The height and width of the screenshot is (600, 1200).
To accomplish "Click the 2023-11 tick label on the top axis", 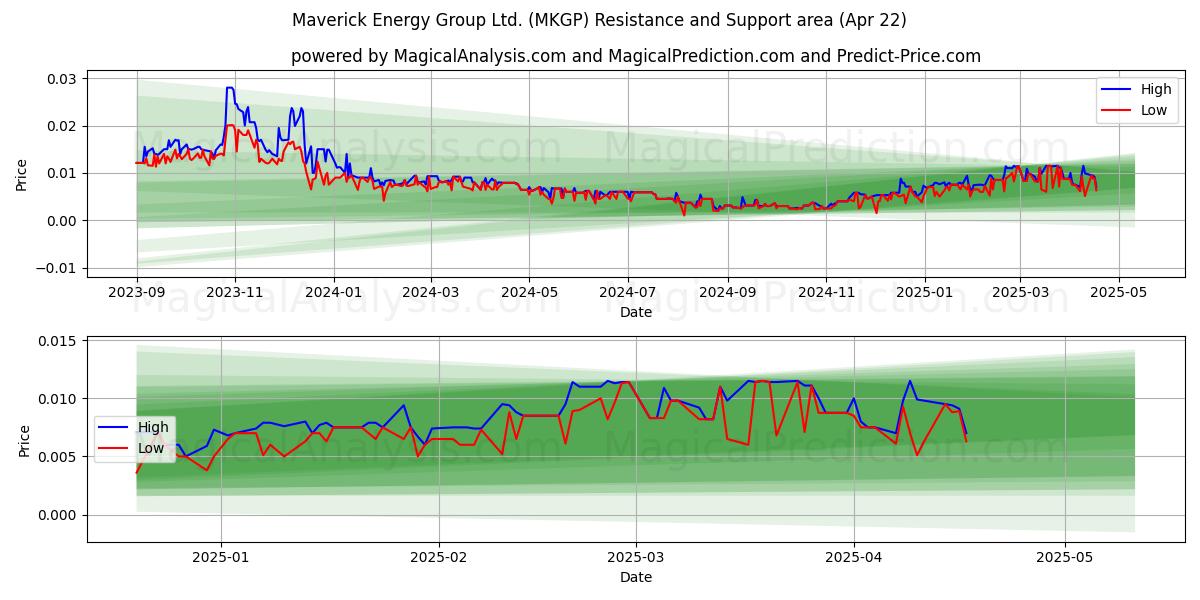I will click(x=235, y=294).
